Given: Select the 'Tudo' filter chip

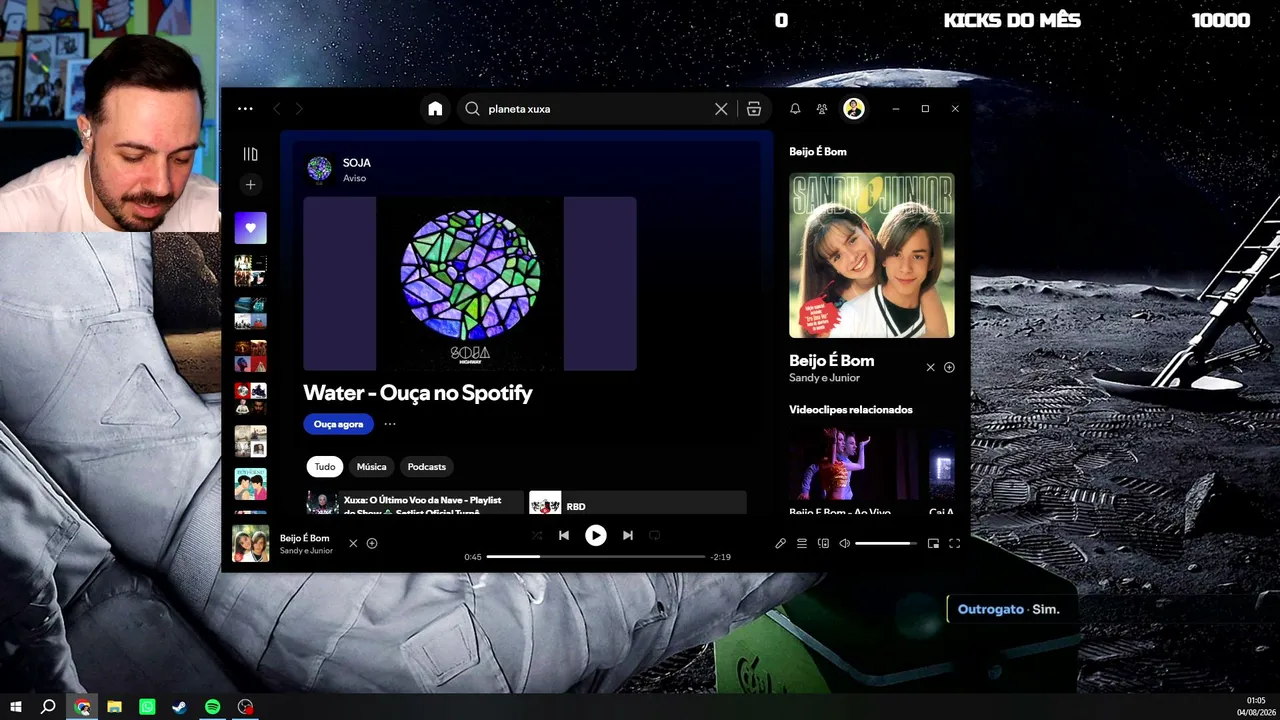Looking at the screenshot, I should click(325, 467).
